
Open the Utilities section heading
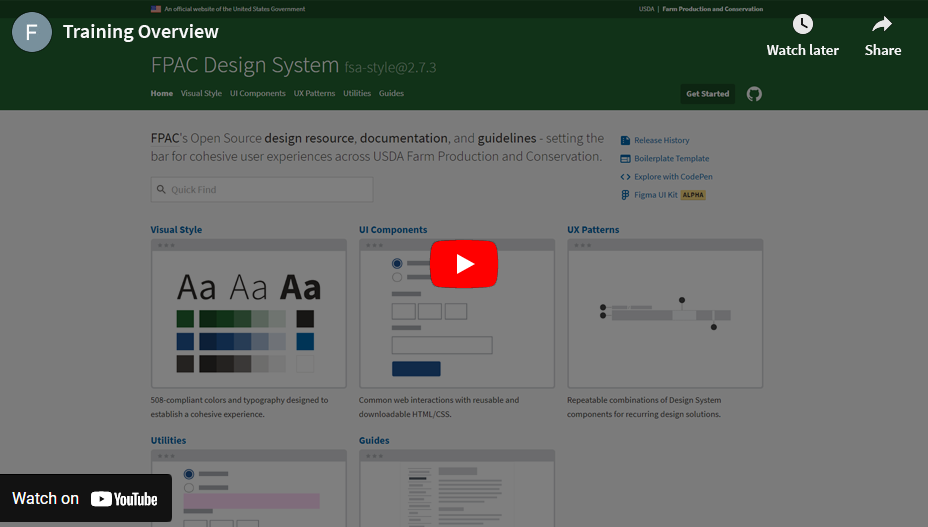[x=168, y=441]
